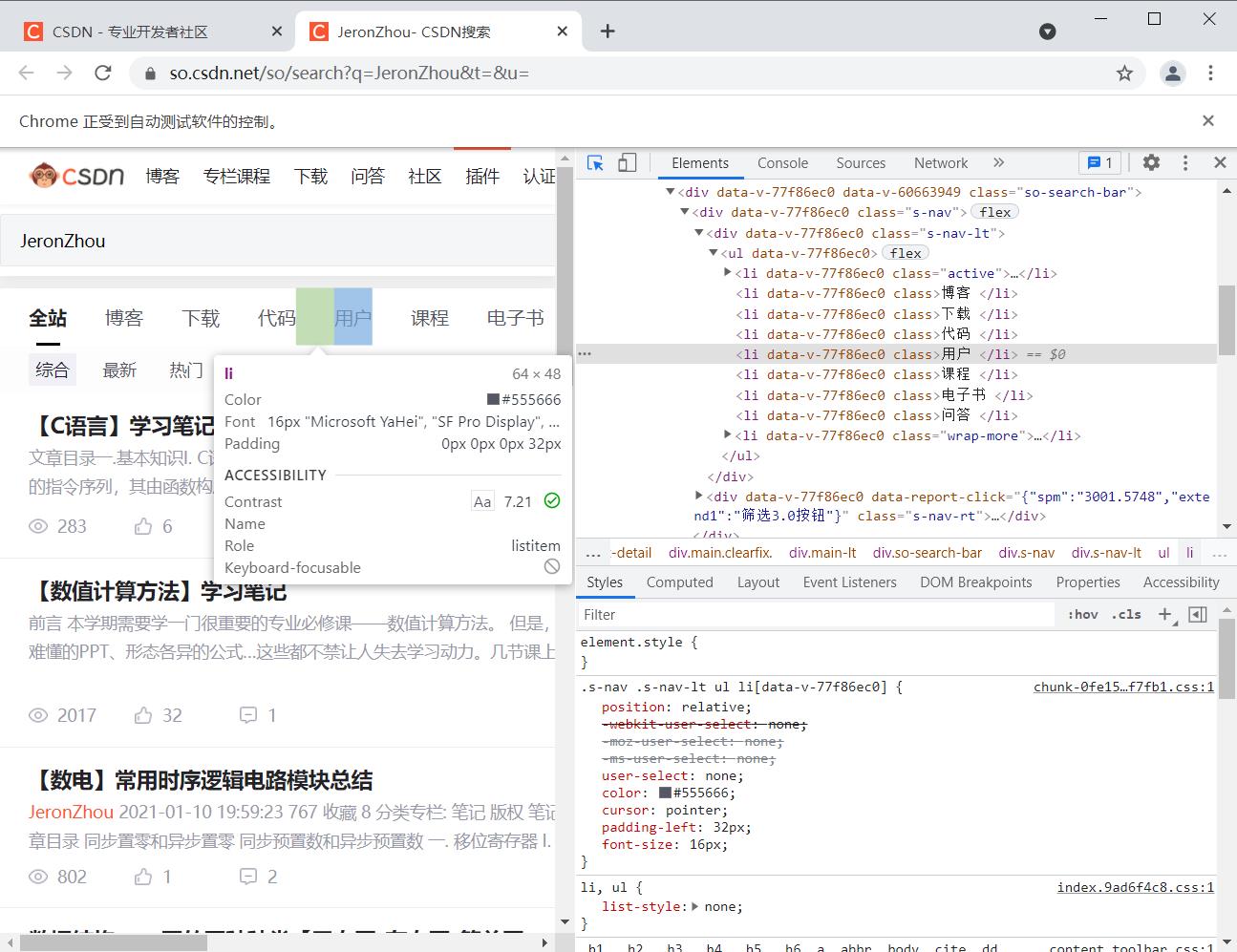Open DevTools three-dot customize menu
The image size is (1237, 952).
coord(1185,163)
